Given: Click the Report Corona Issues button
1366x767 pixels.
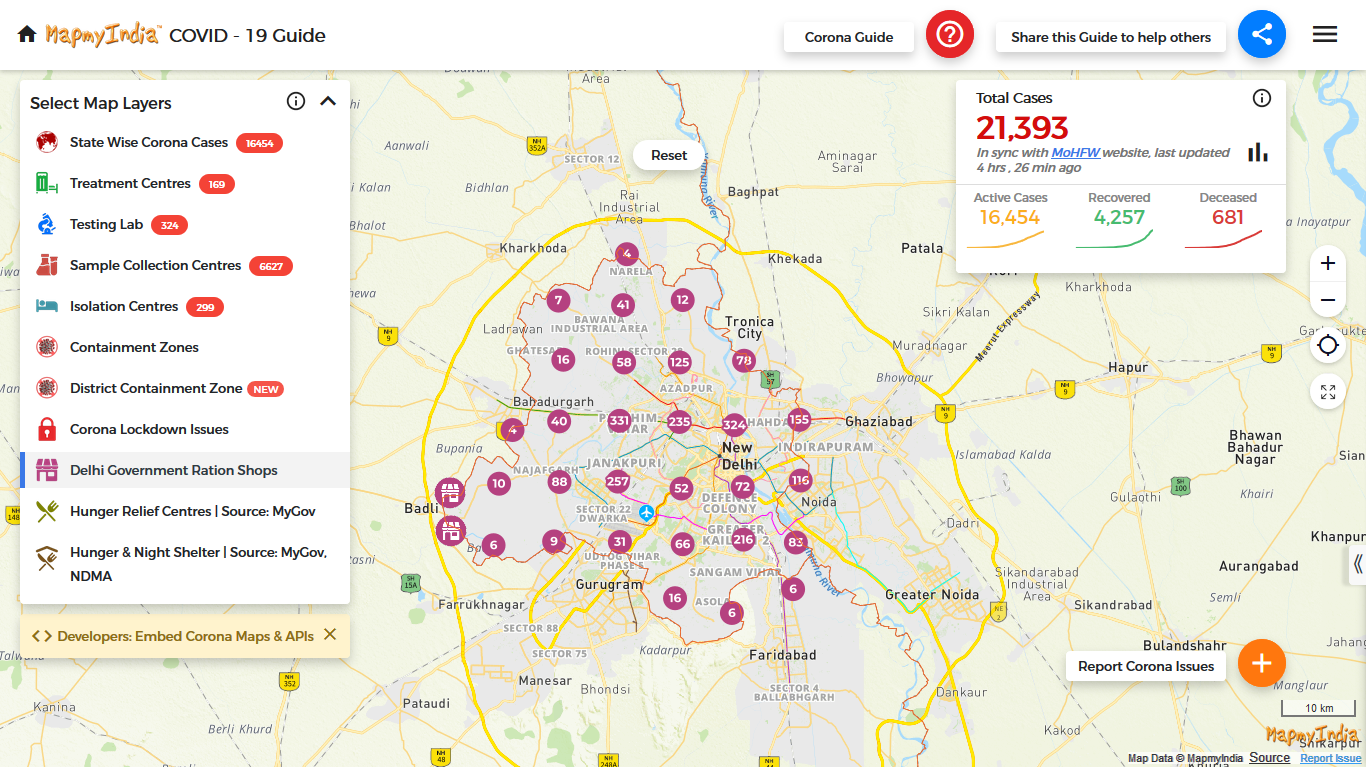Looking at the screenshot, I should click(x=1146, y=666).
